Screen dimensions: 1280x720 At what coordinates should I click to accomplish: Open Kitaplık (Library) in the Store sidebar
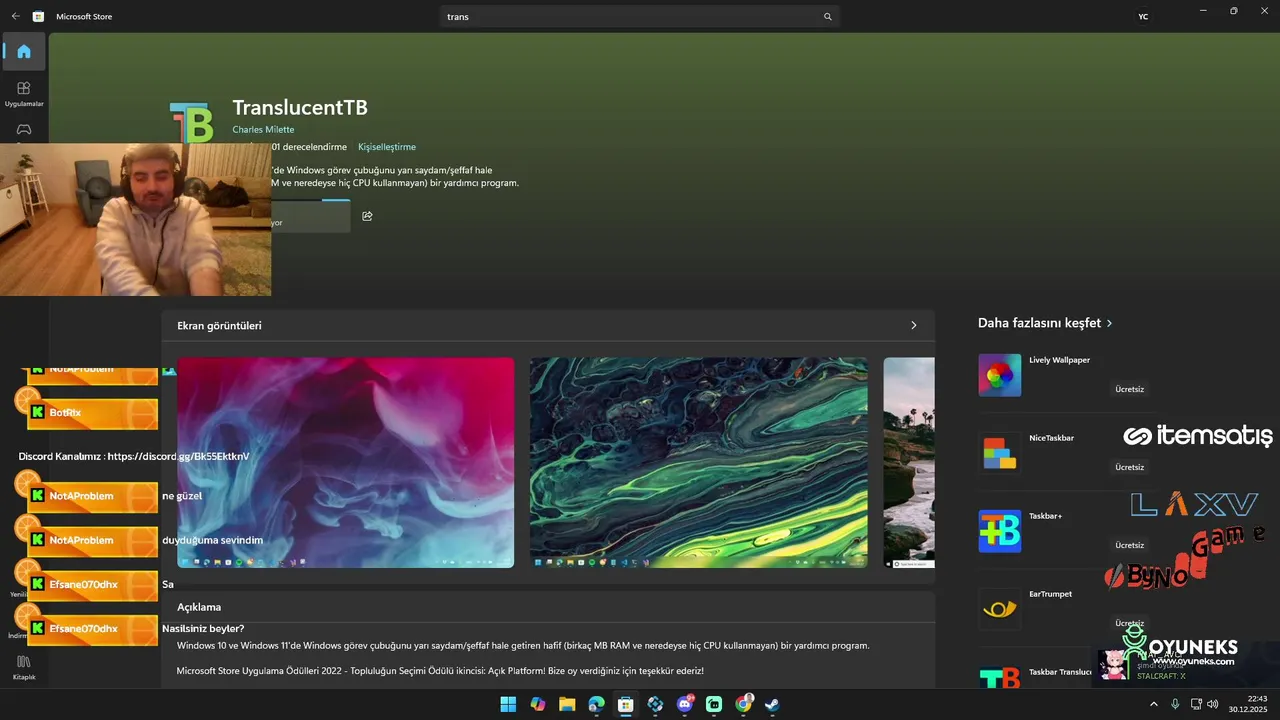tap(24, 666)
